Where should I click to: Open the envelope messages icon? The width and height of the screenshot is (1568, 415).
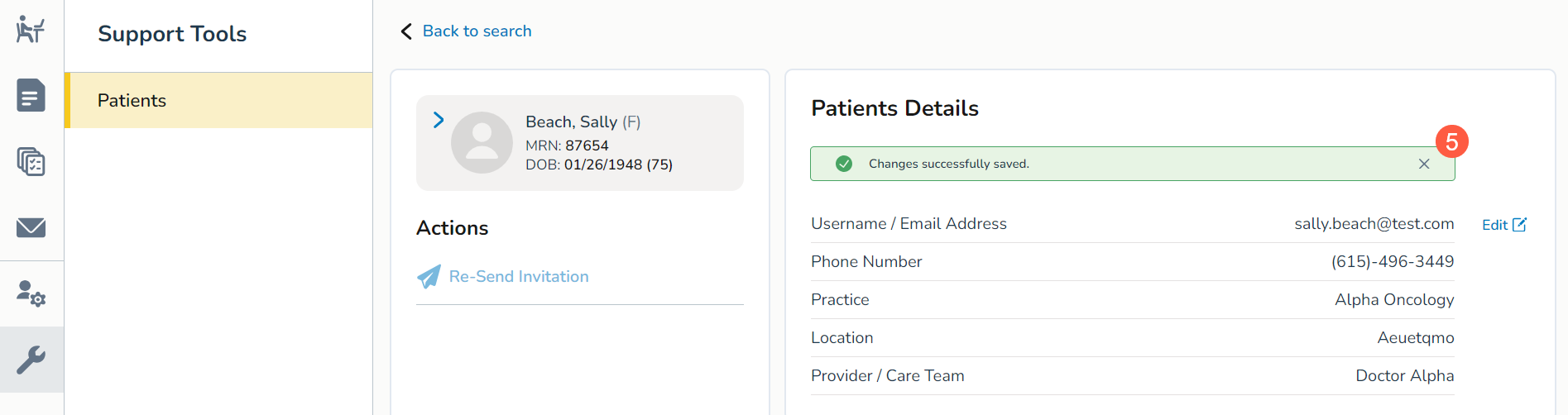[x=31, y=227]
